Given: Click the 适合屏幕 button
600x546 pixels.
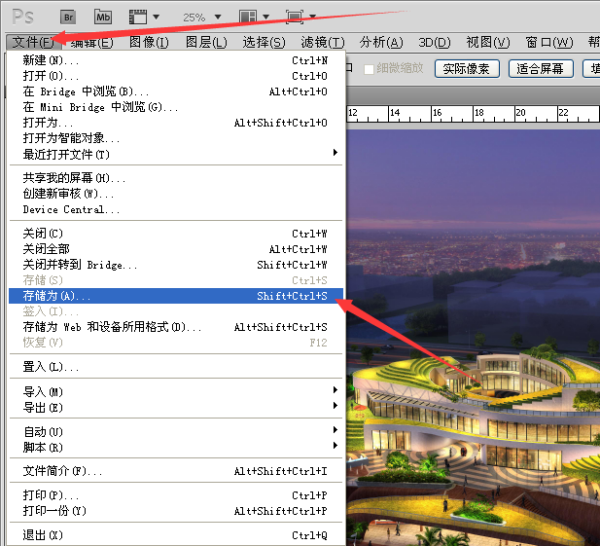Looking at the screenshot, I should click(x=540, y=69).
